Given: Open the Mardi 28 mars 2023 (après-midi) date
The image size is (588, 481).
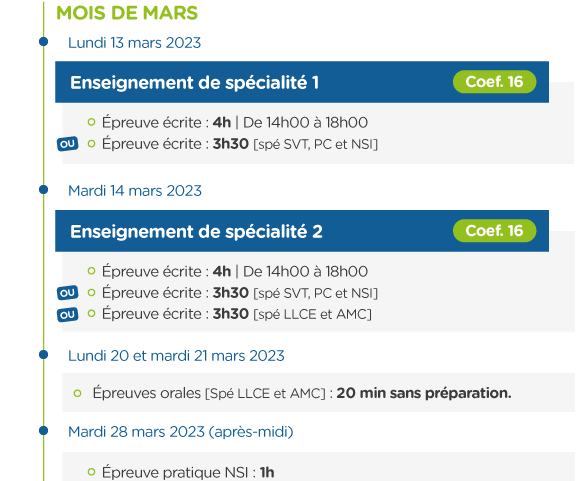Looking at the screenshot, I should pos(180,432).
